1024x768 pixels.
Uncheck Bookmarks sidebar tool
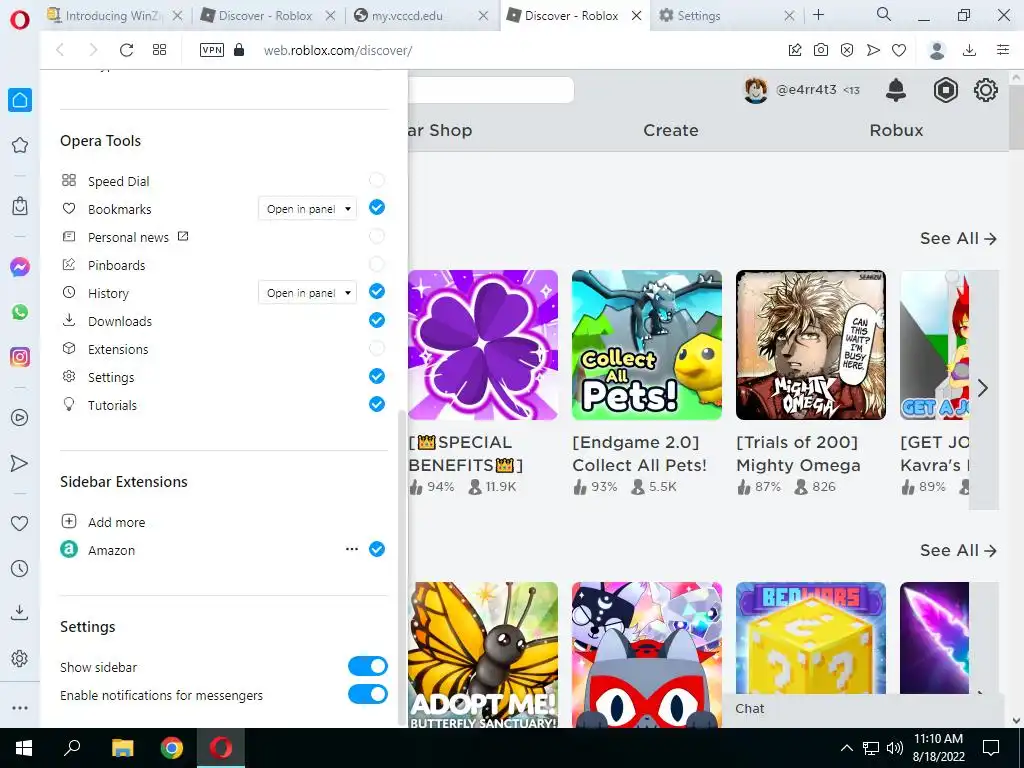(x=377, y=208)
